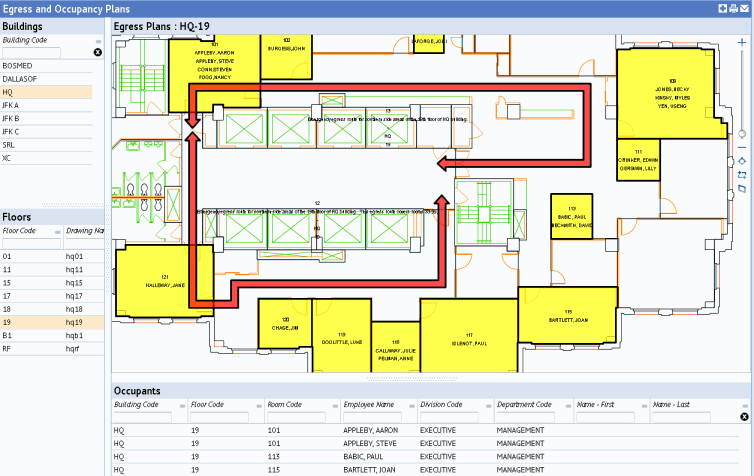Click the Building Code filter field in Buildings
This screenshot has height=476, width=754.
click(x=32, y=53)
